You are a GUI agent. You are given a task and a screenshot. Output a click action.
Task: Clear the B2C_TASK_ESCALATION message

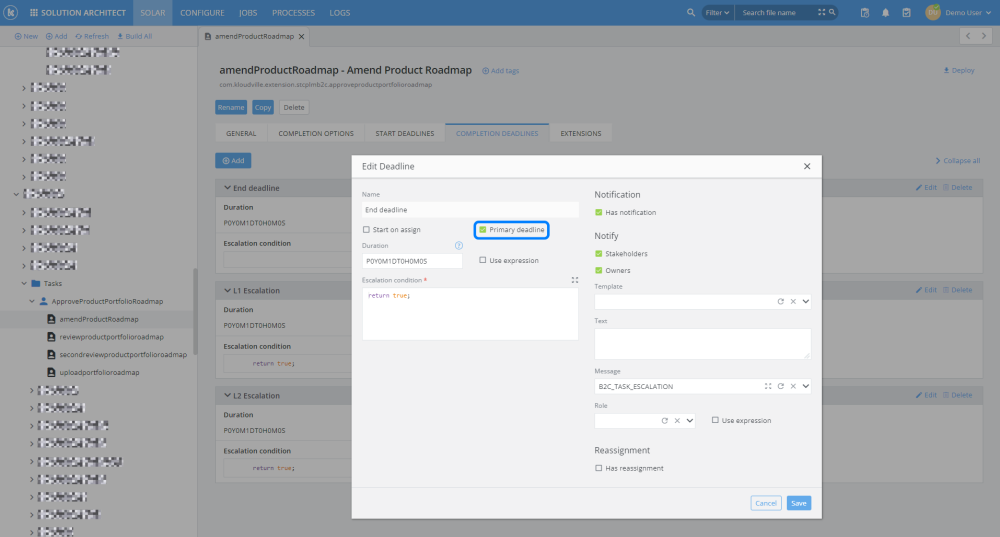pyautogui.click(x=793, y=386)
